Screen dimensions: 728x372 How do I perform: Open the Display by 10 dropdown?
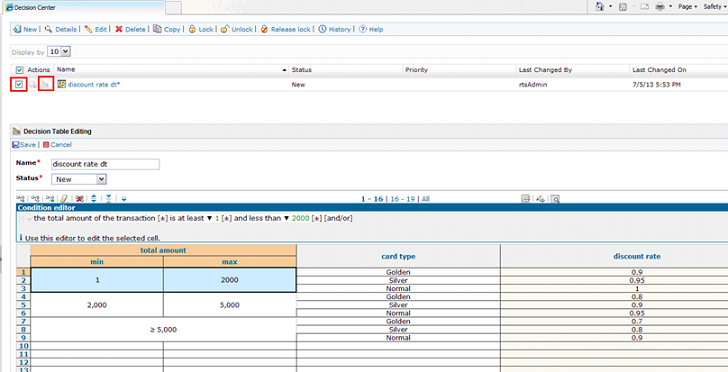(59, 52)
